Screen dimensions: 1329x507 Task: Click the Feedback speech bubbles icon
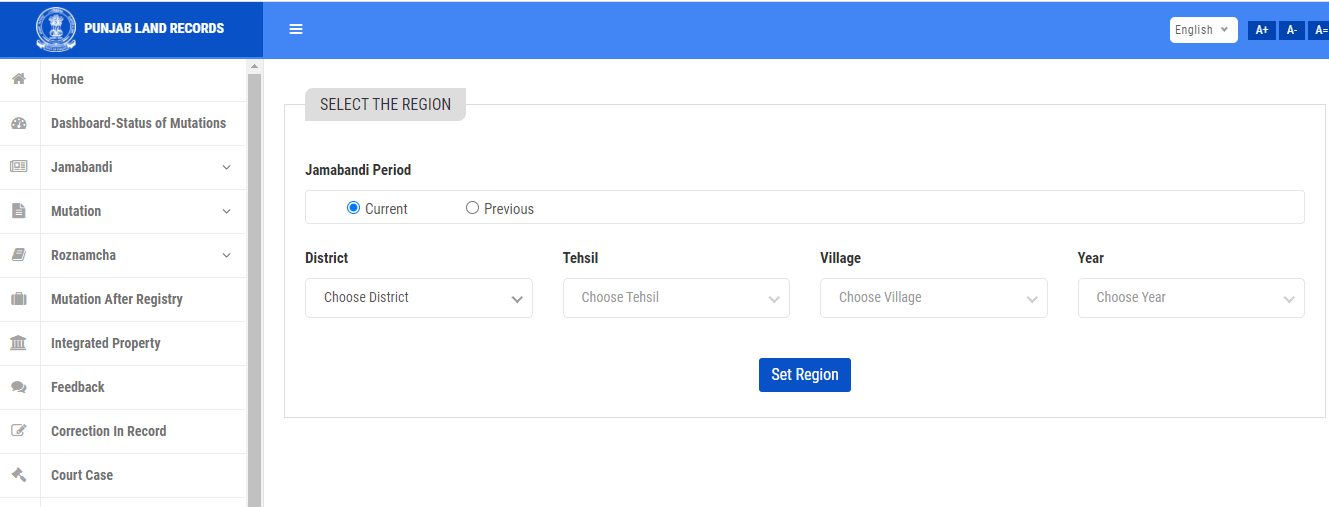coord(19,387)
